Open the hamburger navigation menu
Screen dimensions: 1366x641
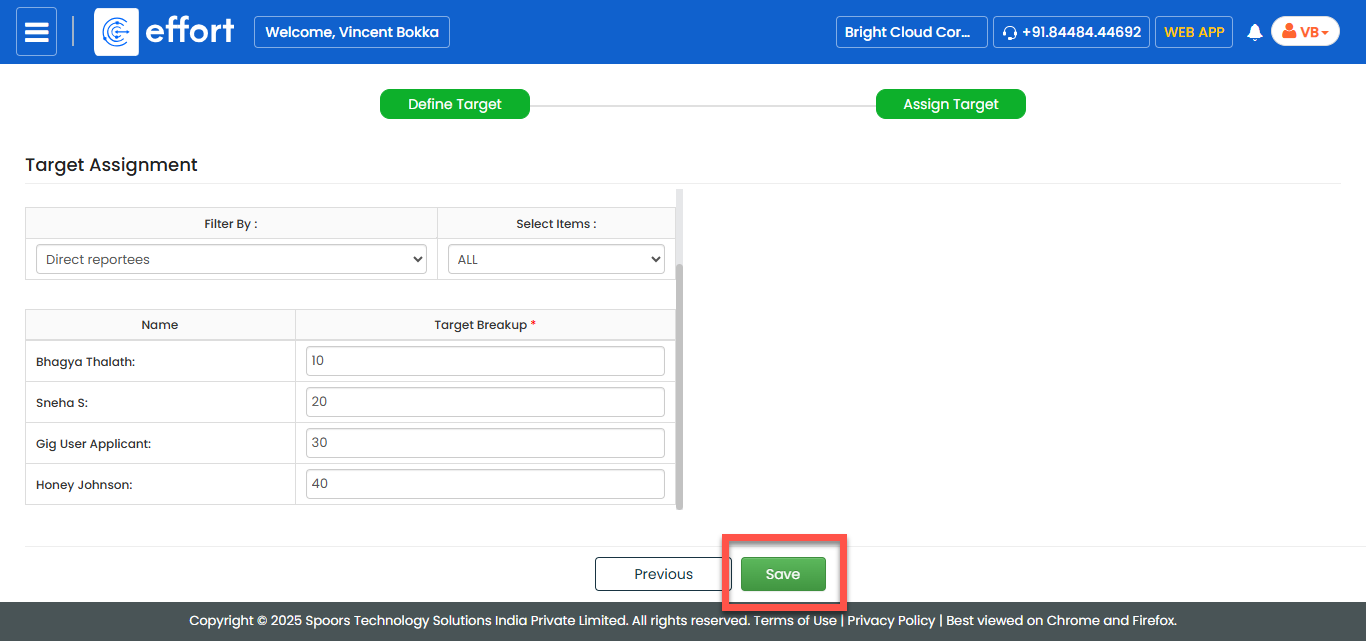click(37, 32)
